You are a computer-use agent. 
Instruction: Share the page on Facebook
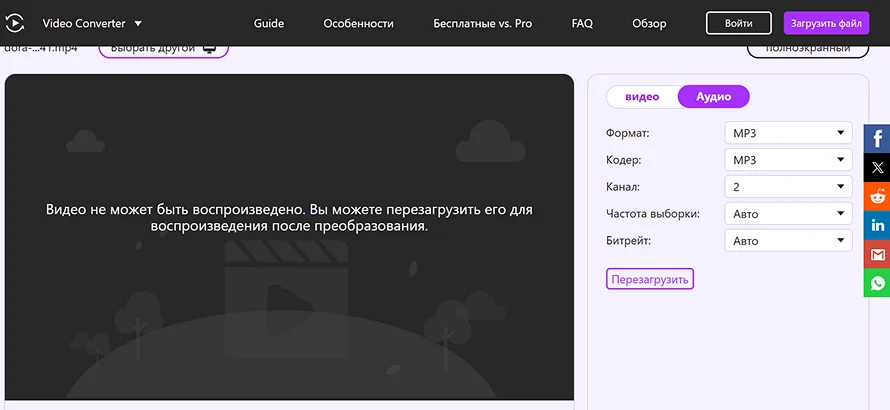877,139
